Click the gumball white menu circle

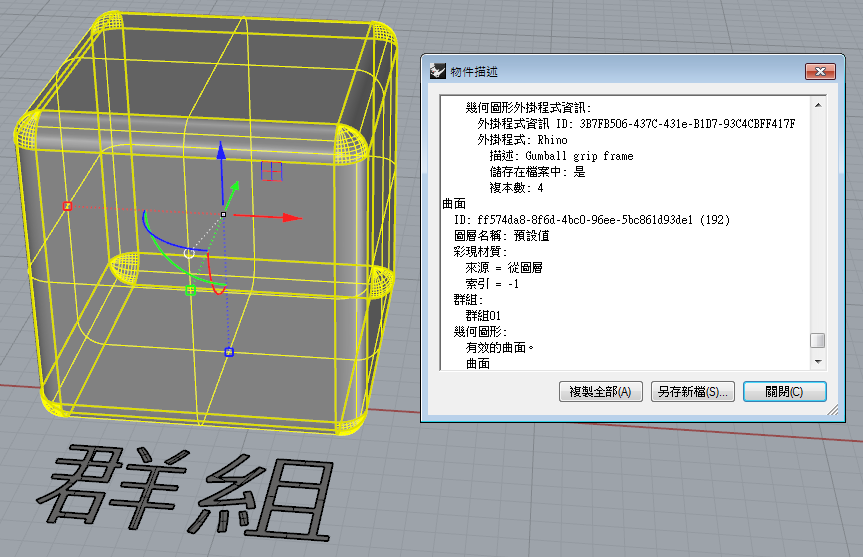click(189, 253)
